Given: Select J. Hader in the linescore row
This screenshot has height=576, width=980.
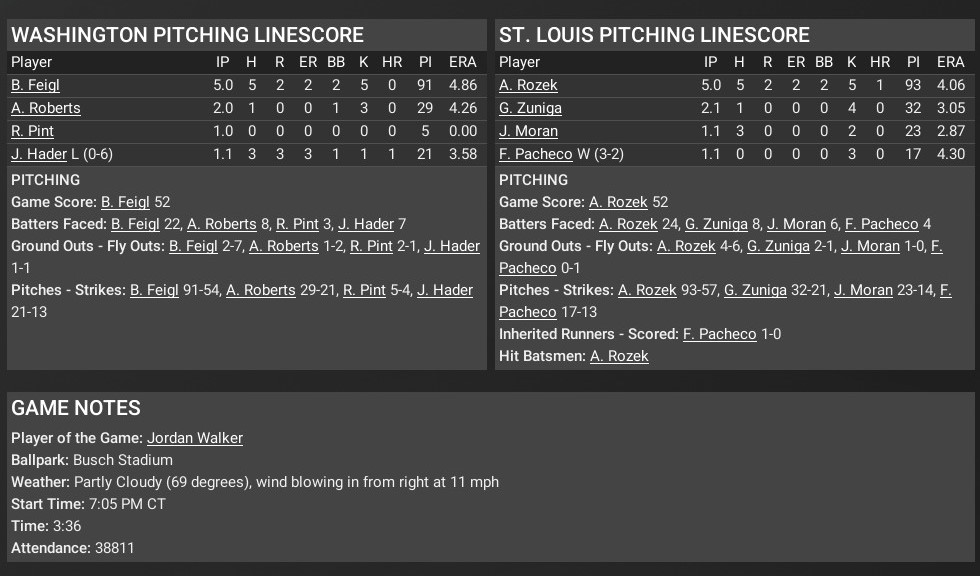Looking at the screenshot, I should click(39, 154).
